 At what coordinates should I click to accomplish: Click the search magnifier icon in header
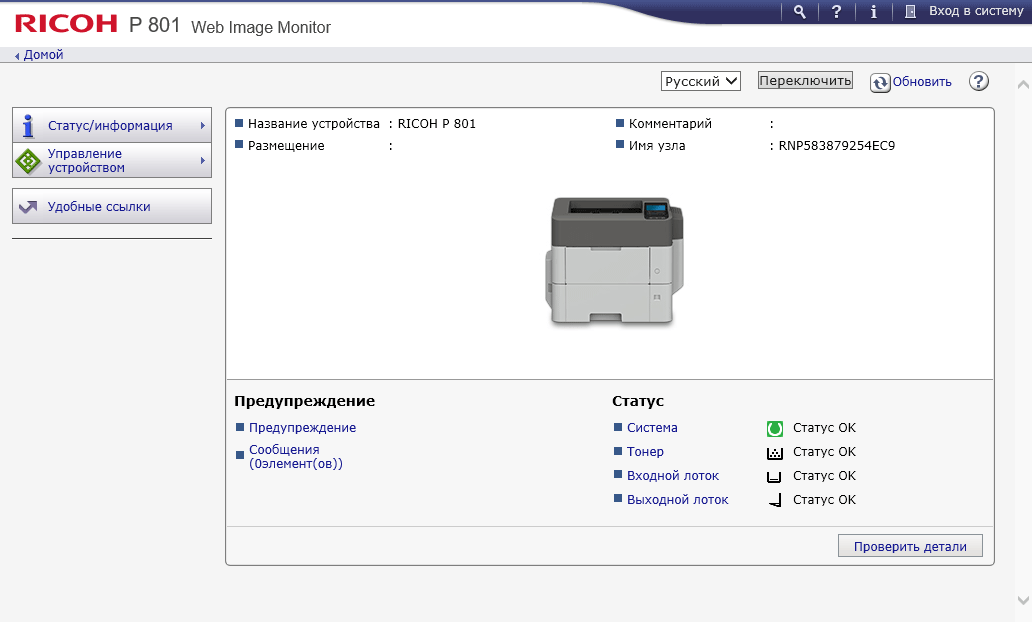[x=799, y=11]
